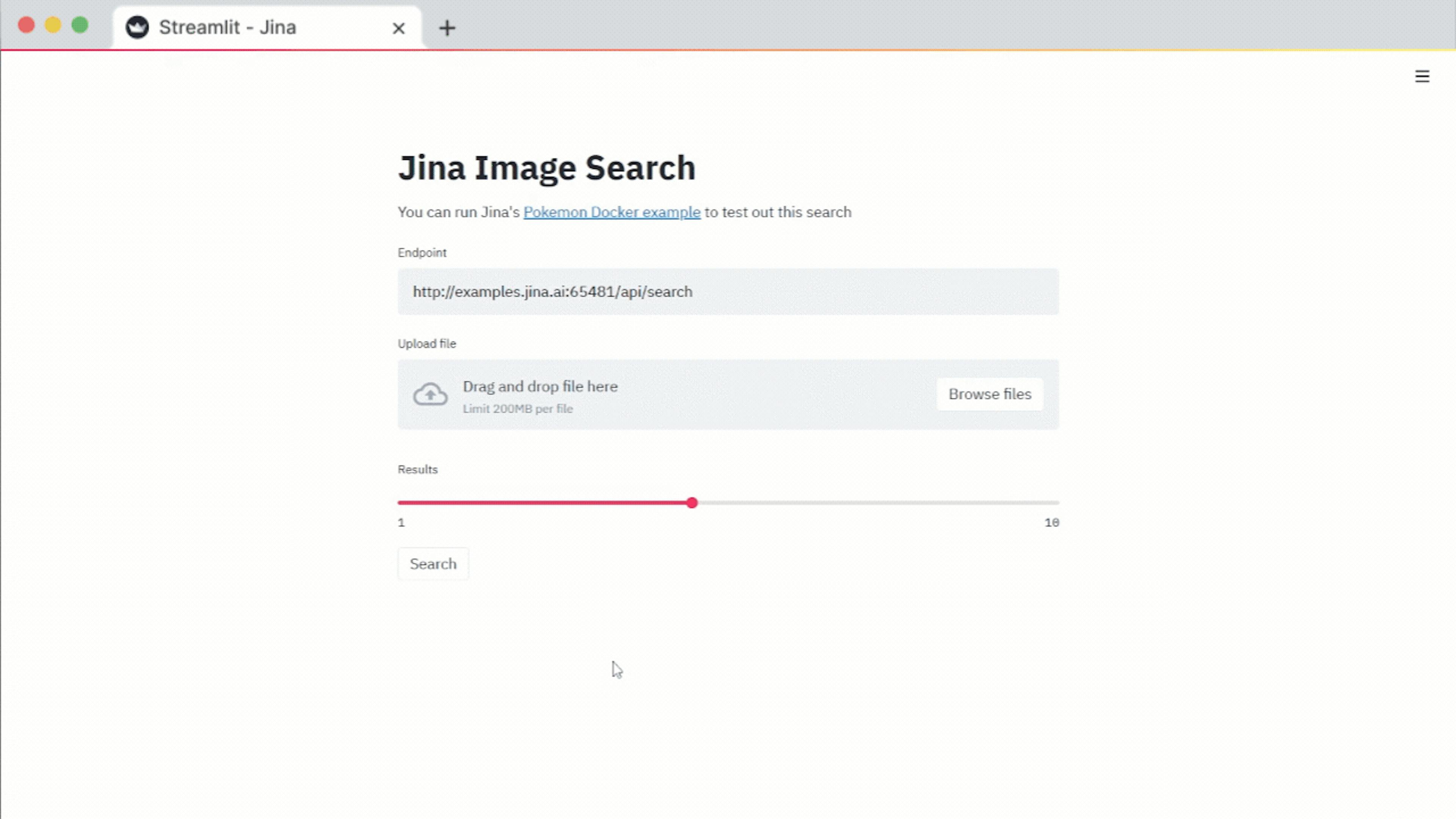Click the Jina Image Search page heading
This screenshot has width=1456, height=819.
(546, 167)
